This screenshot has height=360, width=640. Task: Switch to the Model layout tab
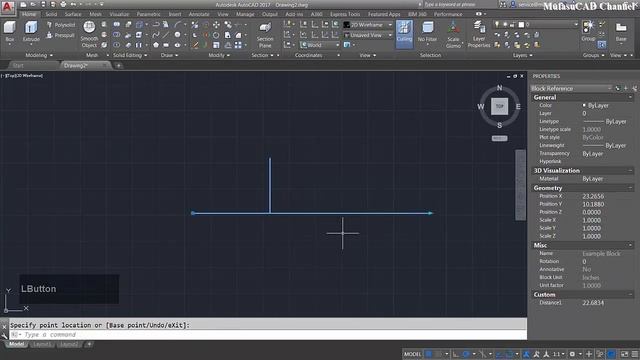(x=16, y=344)
